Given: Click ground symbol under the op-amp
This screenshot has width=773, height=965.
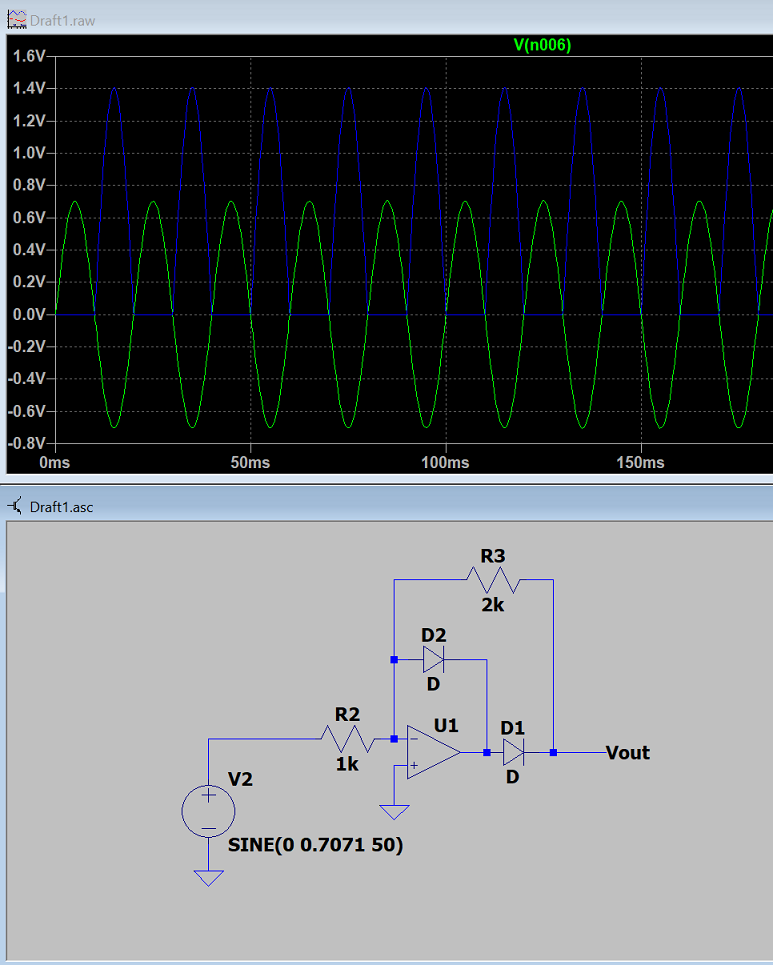Looking at the screenshot, I should pyautogui.click(x=394, y=812).
